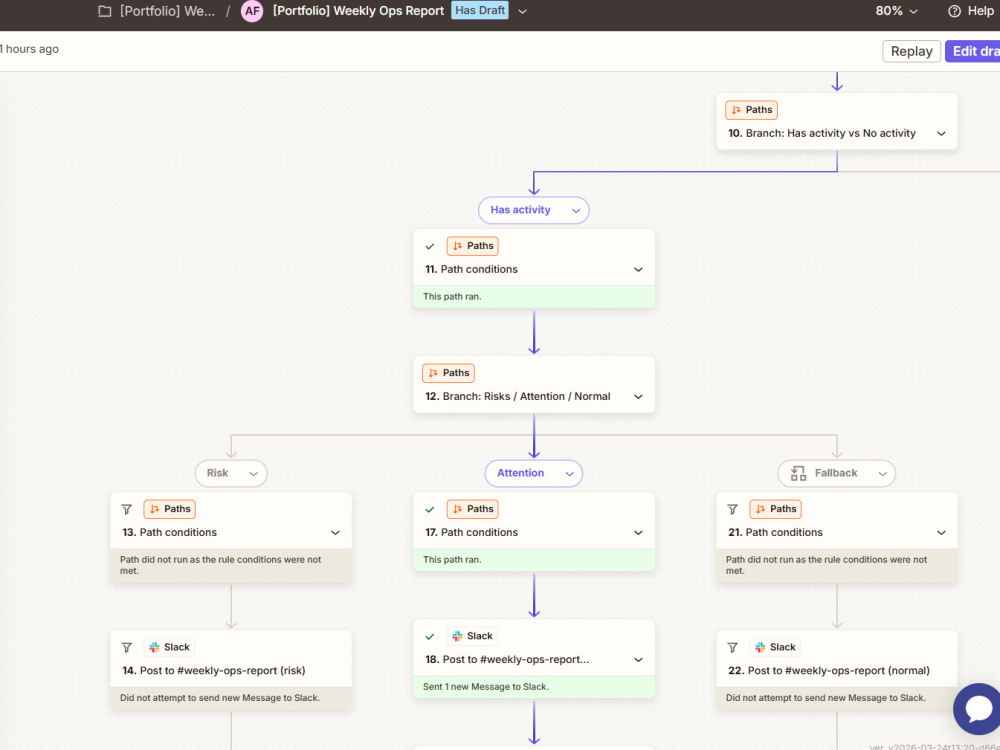Open the dropdown beside the Has Draft badge
Viewport: 1000px width, 750px height.
(522, 11)
